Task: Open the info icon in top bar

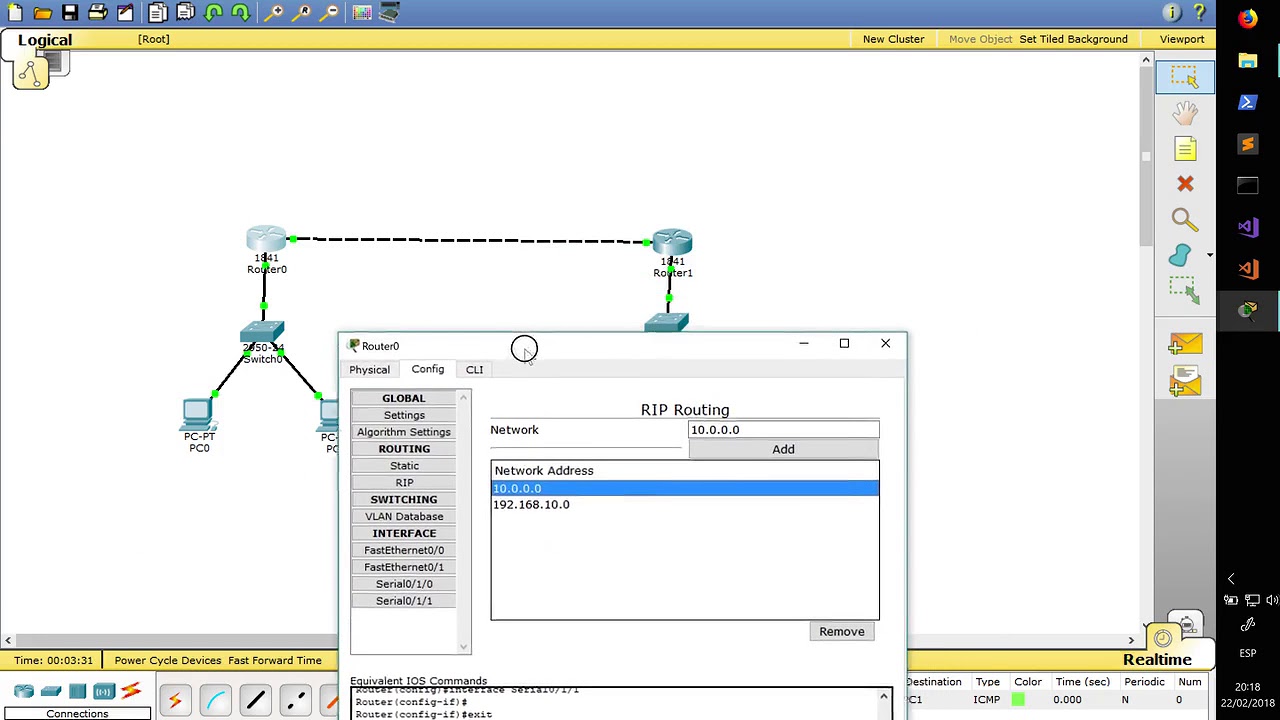Action: tap(1171, 13)
